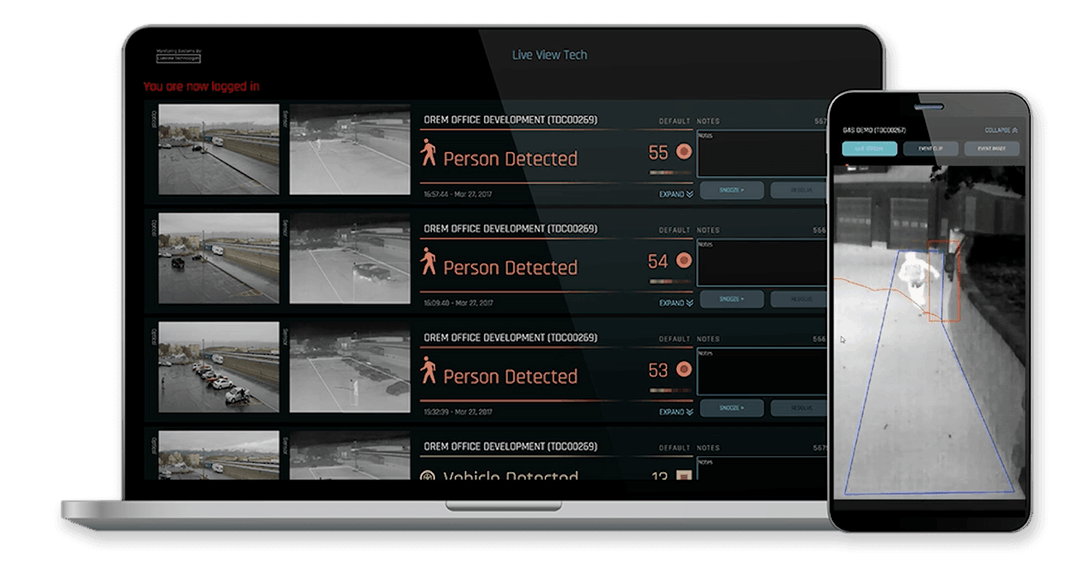Click the orange alert circle beside count 53
1080x585 pixels.
click(x=683, y=369)
